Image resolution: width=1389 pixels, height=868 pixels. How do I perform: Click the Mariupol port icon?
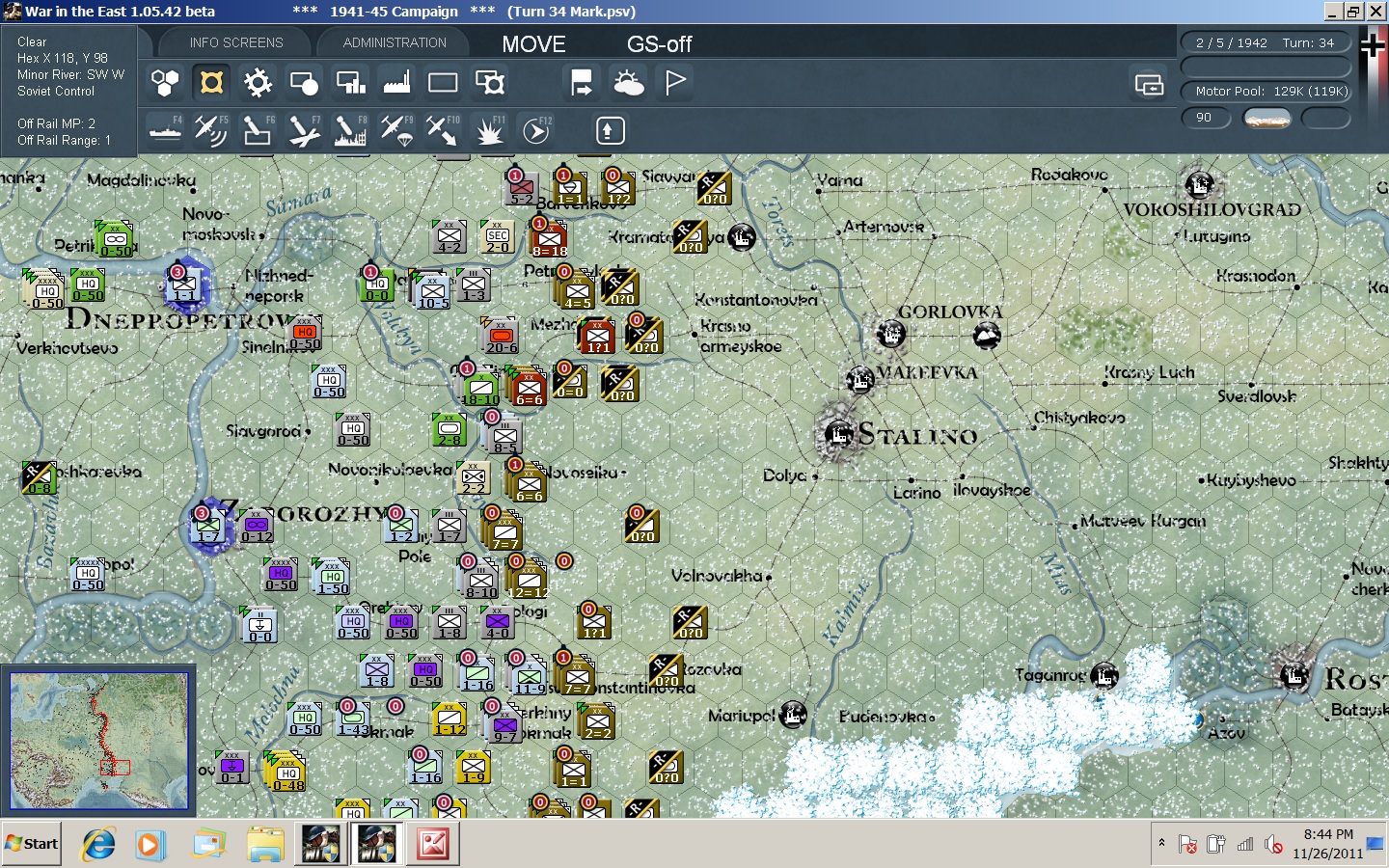(x=793, y=715)
